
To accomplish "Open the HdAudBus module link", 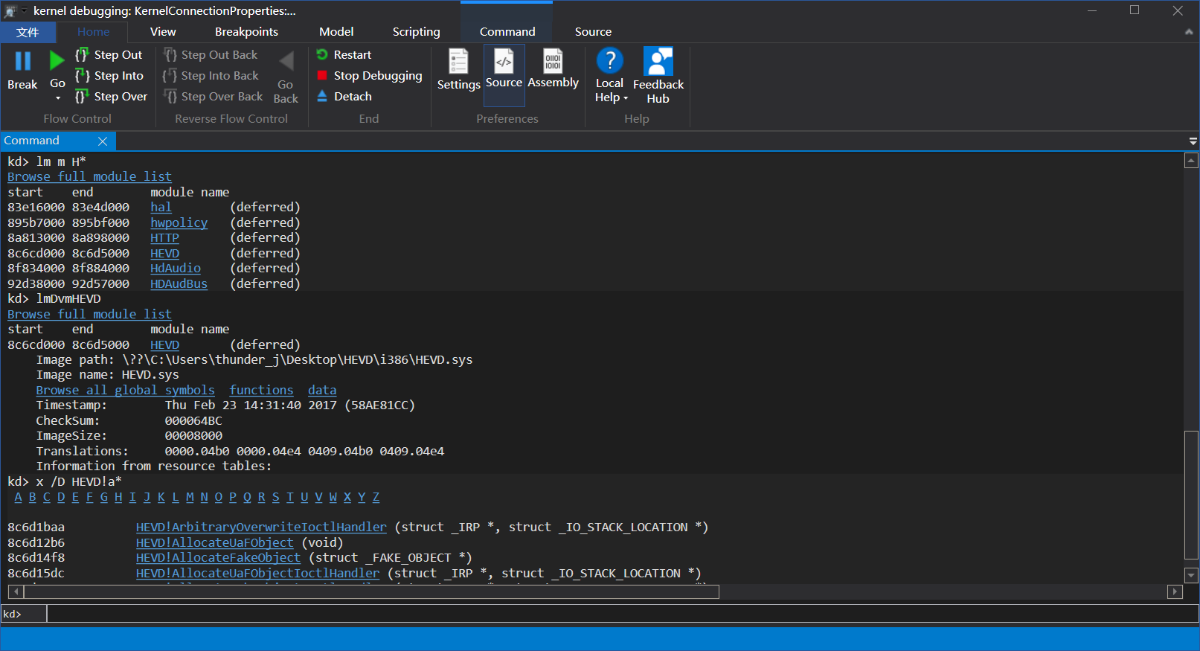I will pyautogui.click(x=179, y=284).
